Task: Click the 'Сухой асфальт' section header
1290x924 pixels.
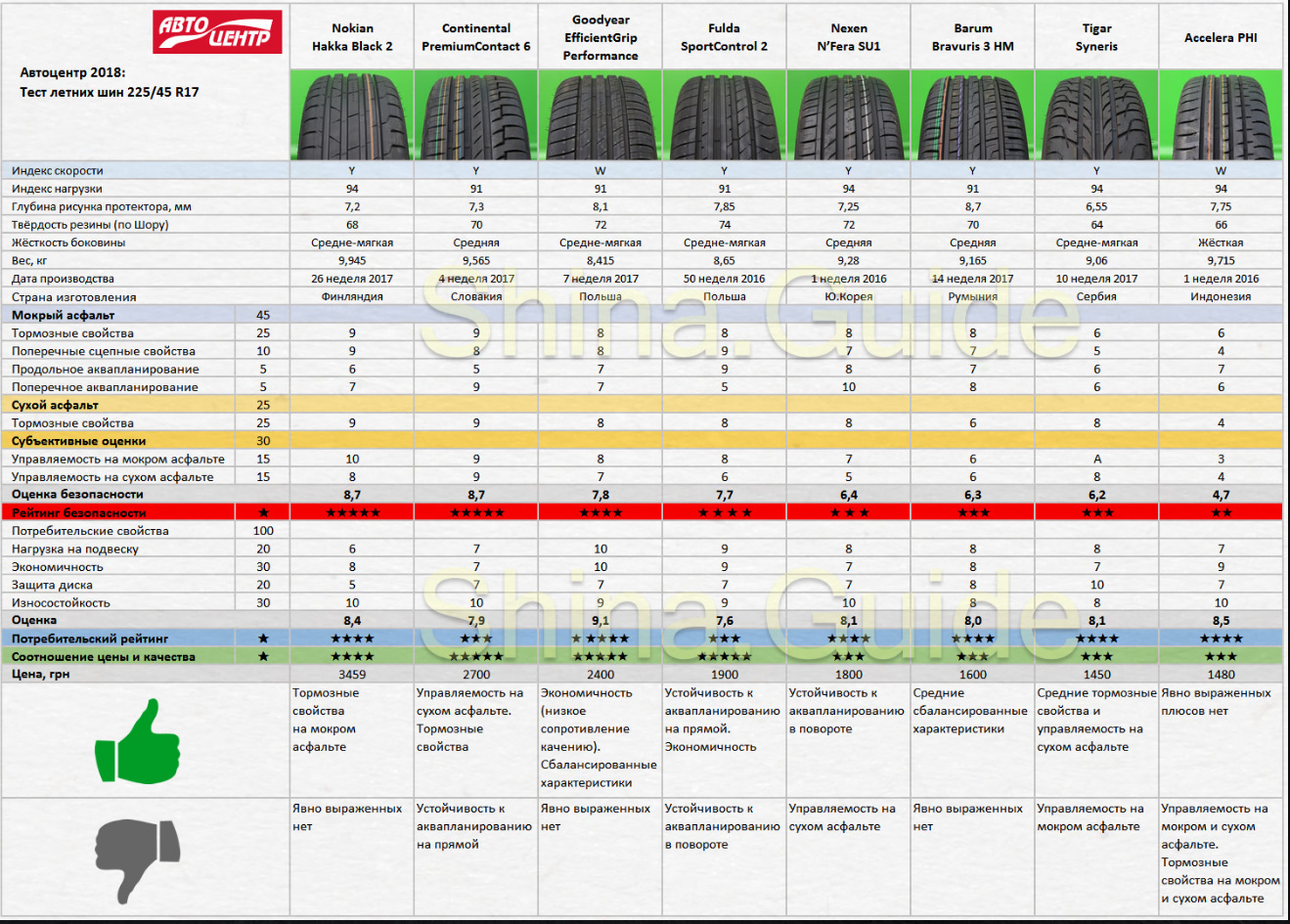Action: [x=55, y=405]
